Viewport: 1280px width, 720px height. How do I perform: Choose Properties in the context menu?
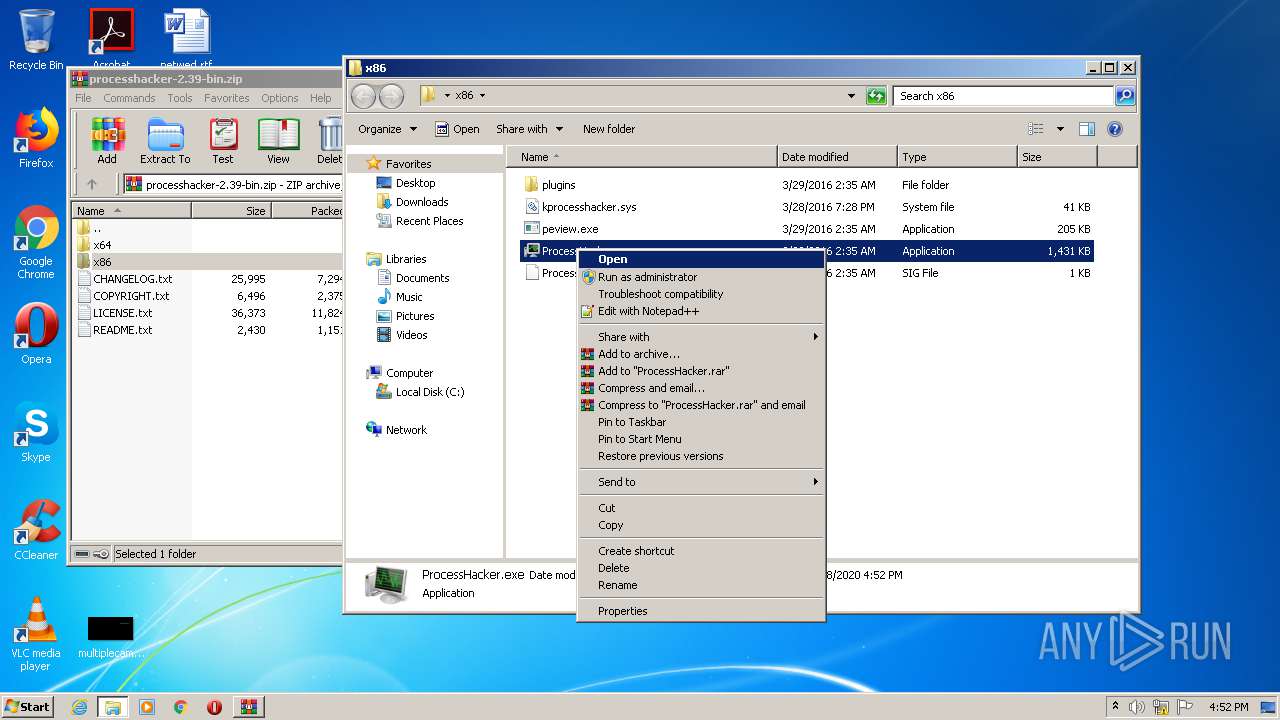tap(701, 611)
